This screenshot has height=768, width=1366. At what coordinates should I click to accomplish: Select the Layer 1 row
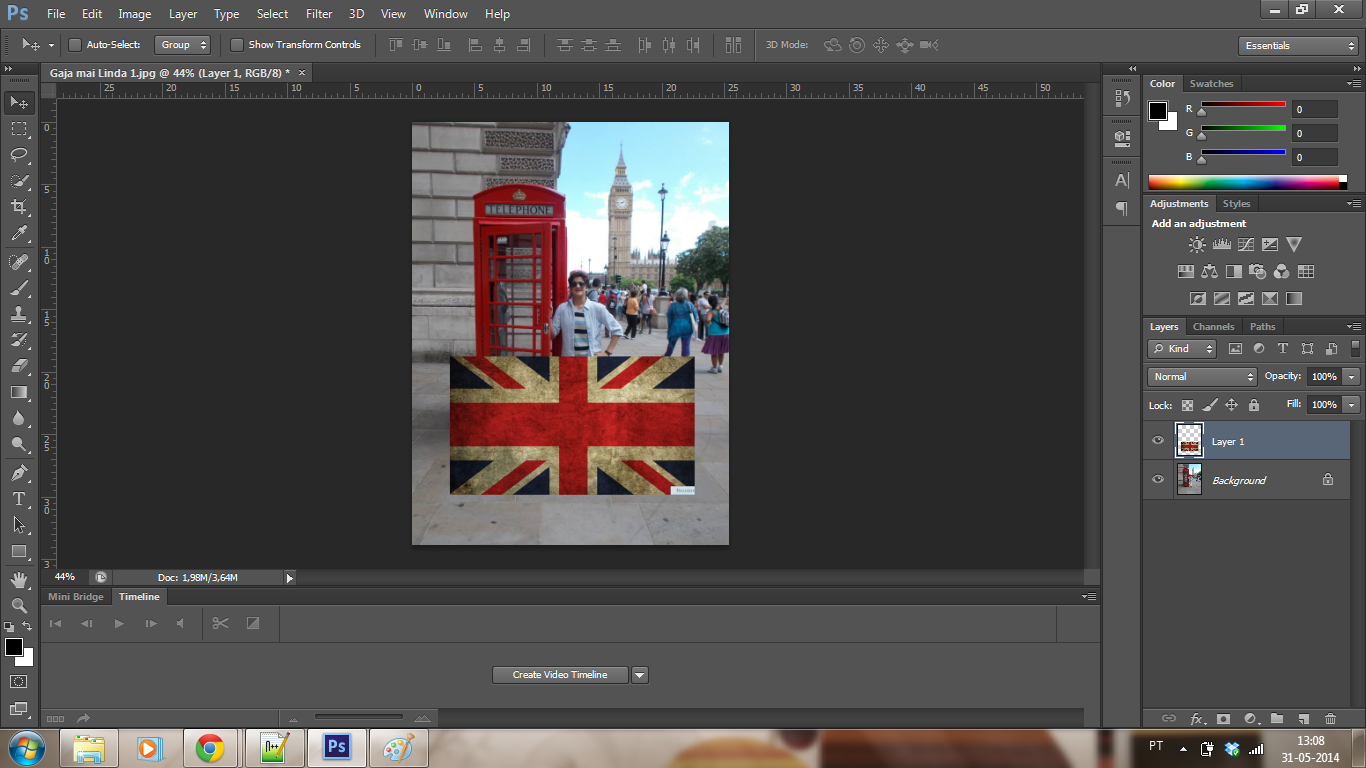point(1247,441)
